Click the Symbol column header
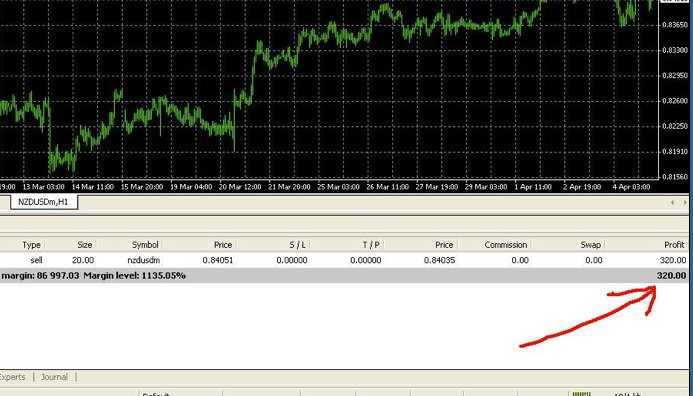The width and height of the screenshot is (693, 396). coord(145,245)
